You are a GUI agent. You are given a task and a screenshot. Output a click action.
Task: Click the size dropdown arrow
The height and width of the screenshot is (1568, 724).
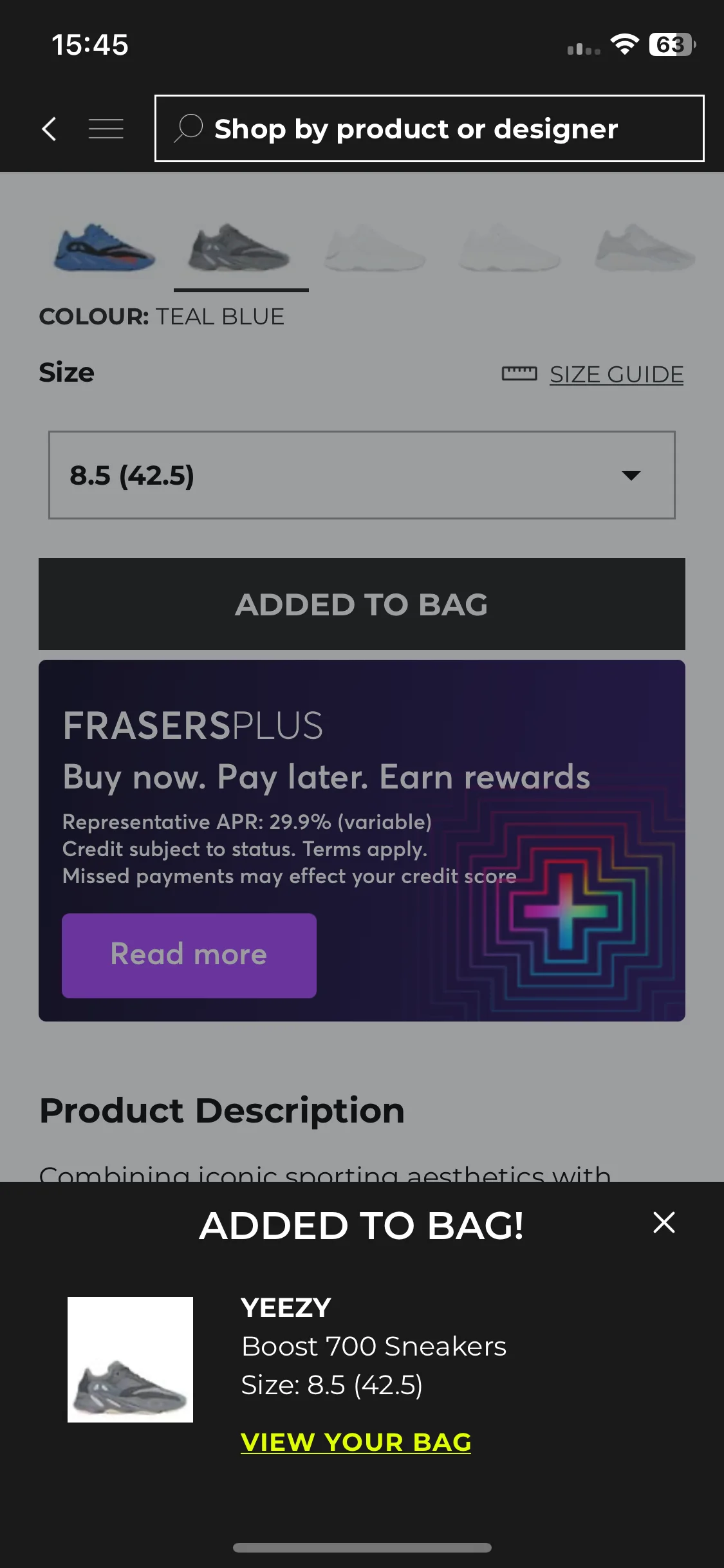(x=631, y=475)
